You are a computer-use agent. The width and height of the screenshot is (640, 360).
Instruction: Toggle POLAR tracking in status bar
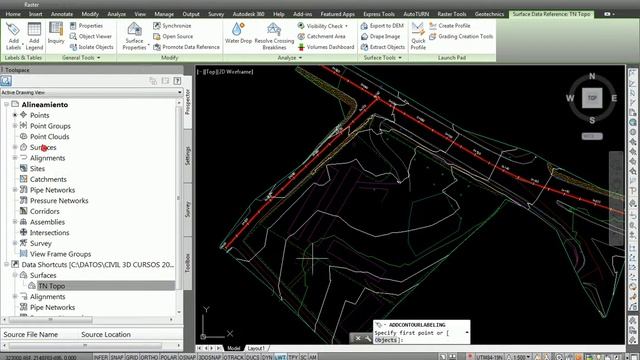(168, 357)
